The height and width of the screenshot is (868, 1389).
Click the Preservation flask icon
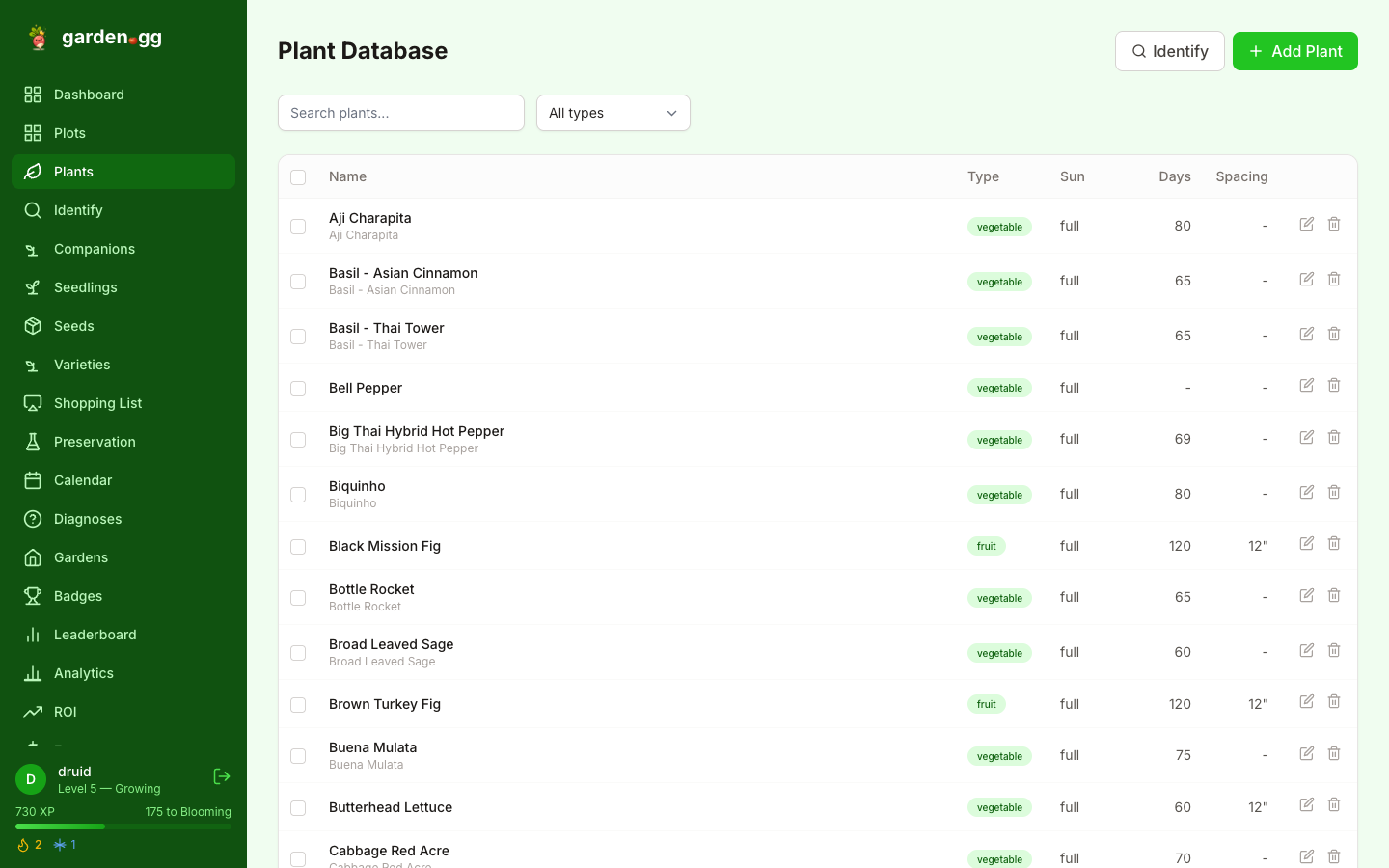[33, 442]
